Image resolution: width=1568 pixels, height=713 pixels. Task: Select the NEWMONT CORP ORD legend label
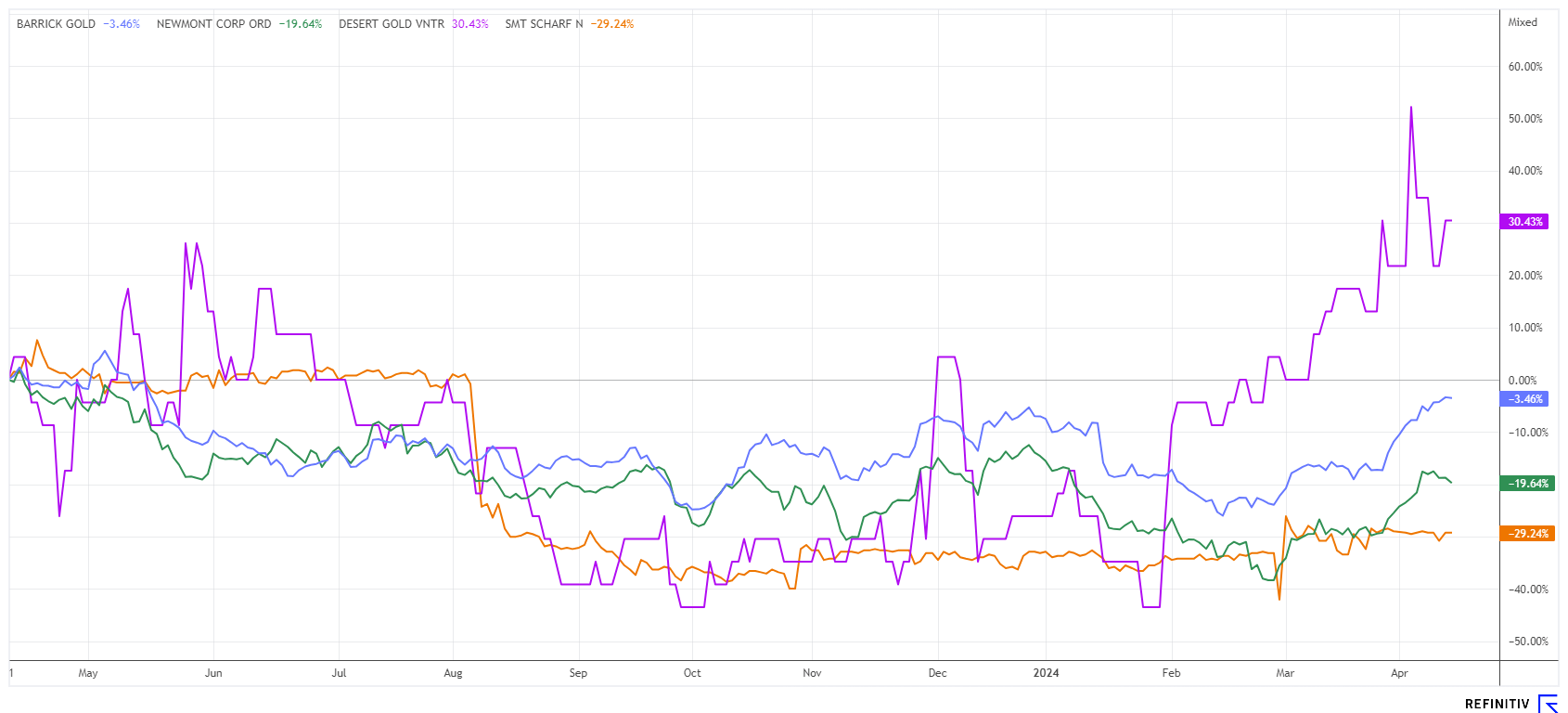click(213, 24)
